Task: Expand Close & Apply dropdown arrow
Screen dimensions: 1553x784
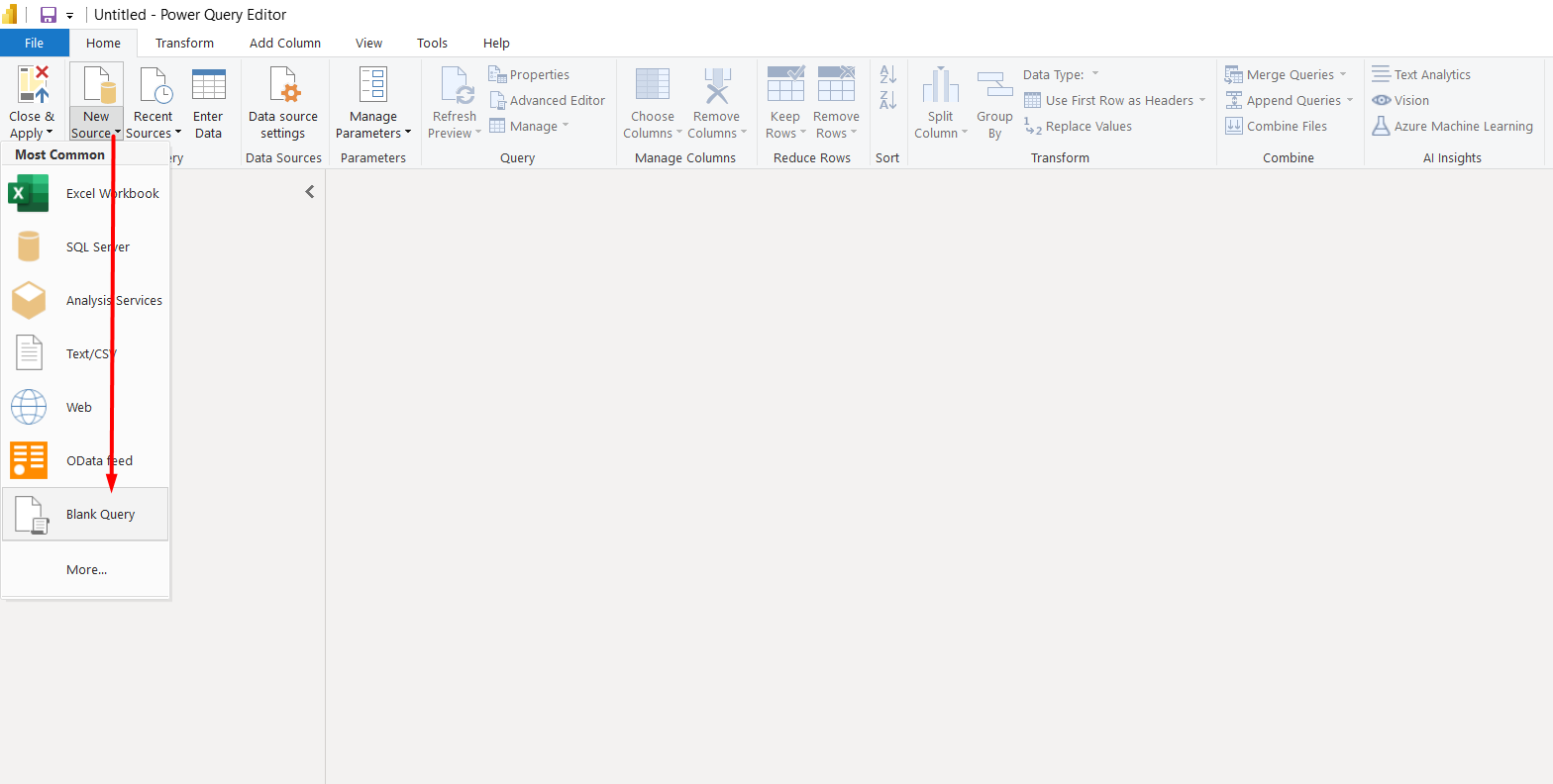Action: [x=49, y=133]
